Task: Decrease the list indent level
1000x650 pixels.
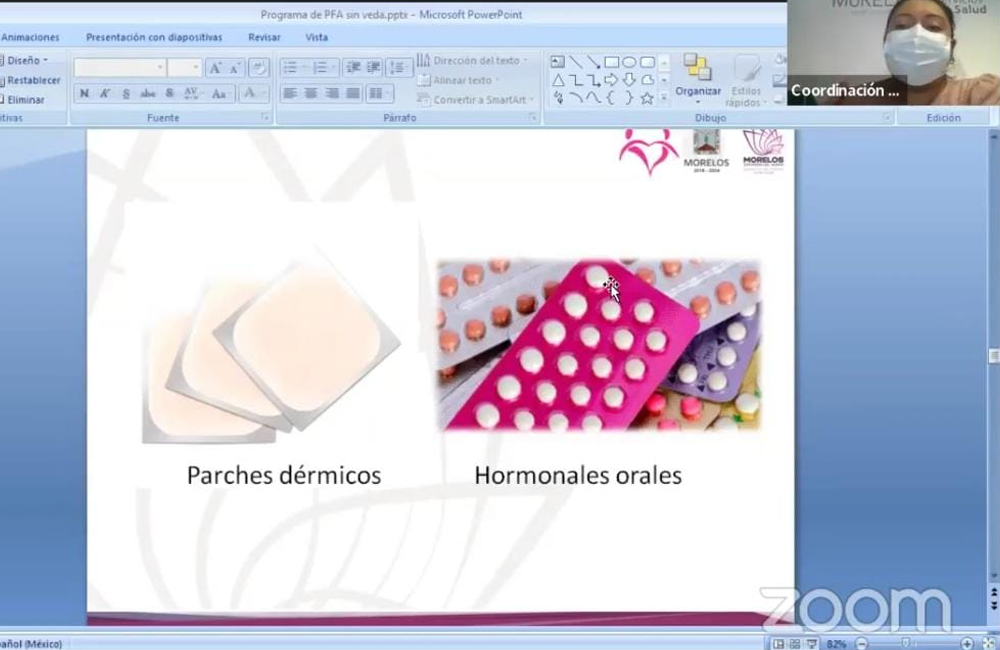Action: pyautogui.click(x=353, y=68)
